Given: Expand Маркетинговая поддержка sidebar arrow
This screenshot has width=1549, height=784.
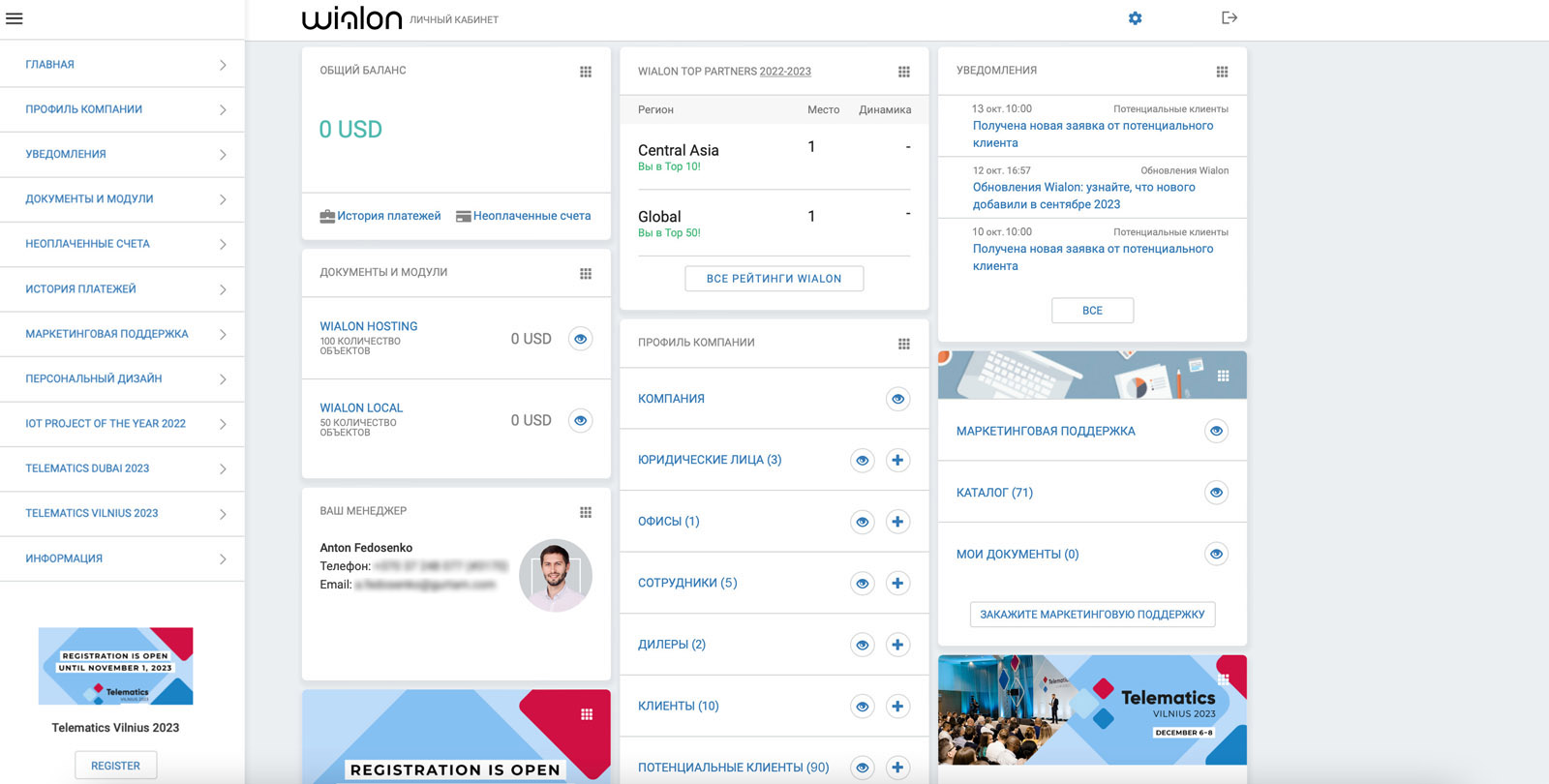Looking at the screenshot, I should click(x=223, y=335).
